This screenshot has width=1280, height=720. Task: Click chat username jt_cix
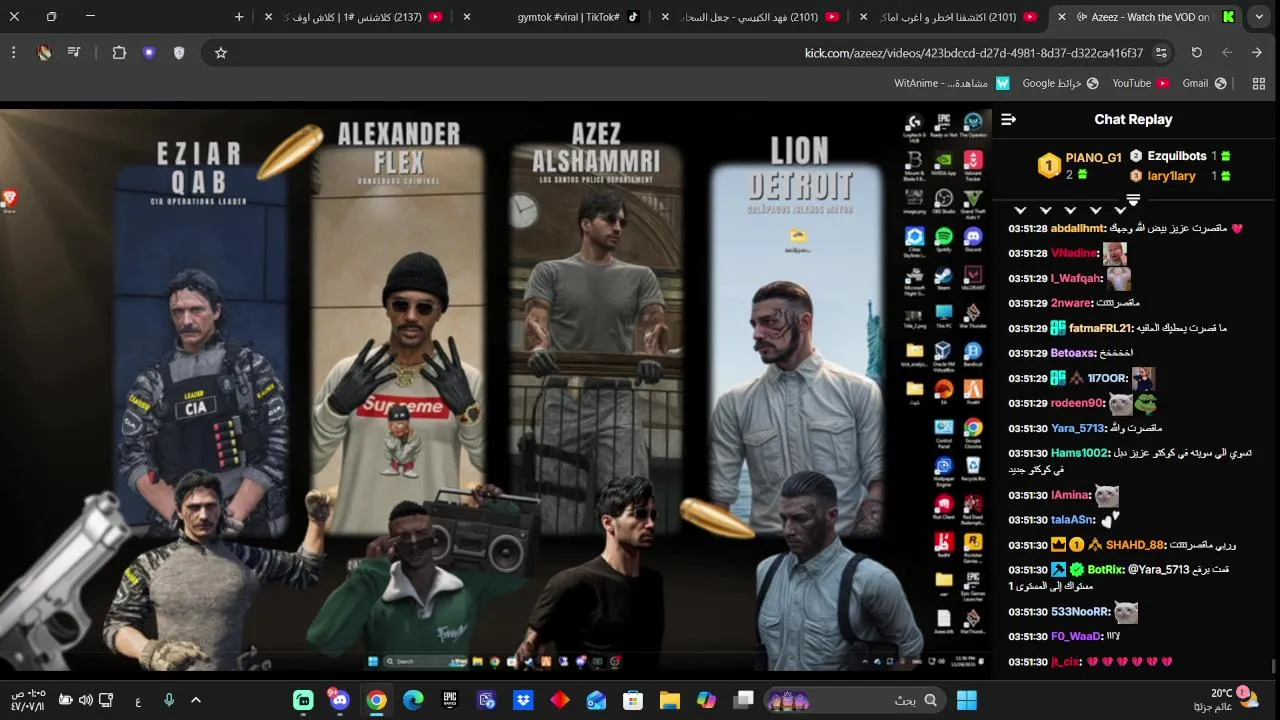coord(1065,662)
